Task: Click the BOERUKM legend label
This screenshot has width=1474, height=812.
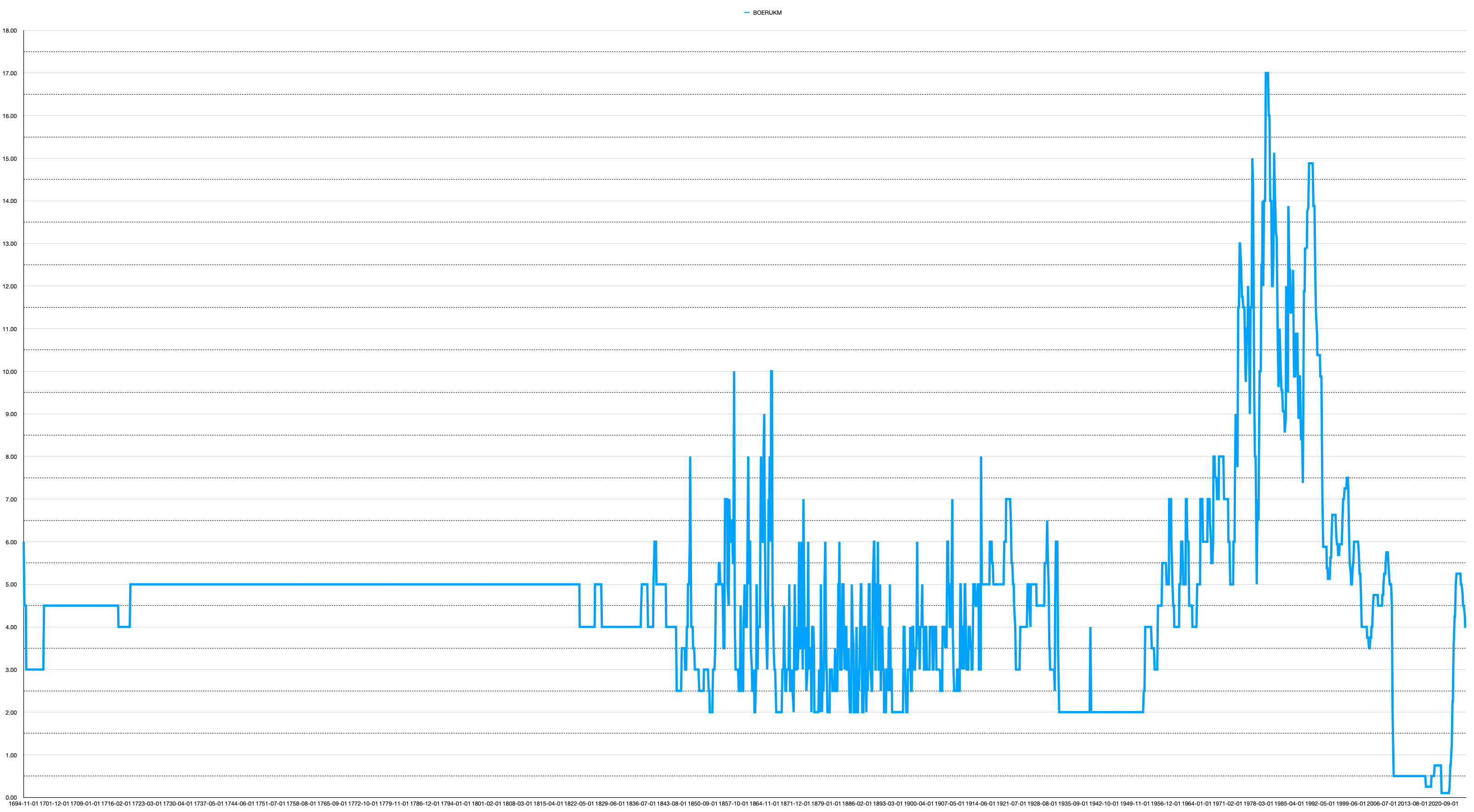Action: 767,12
